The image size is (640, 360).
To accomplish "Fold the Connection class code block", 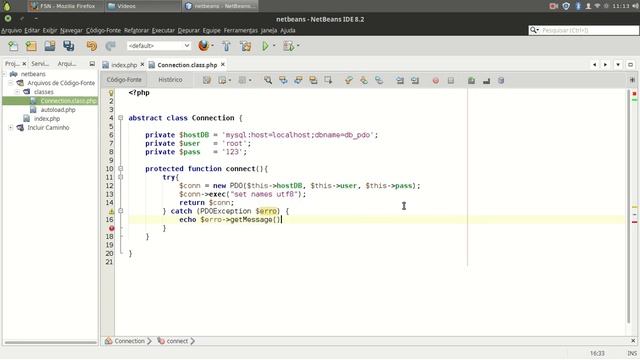I will click(121, 118).
